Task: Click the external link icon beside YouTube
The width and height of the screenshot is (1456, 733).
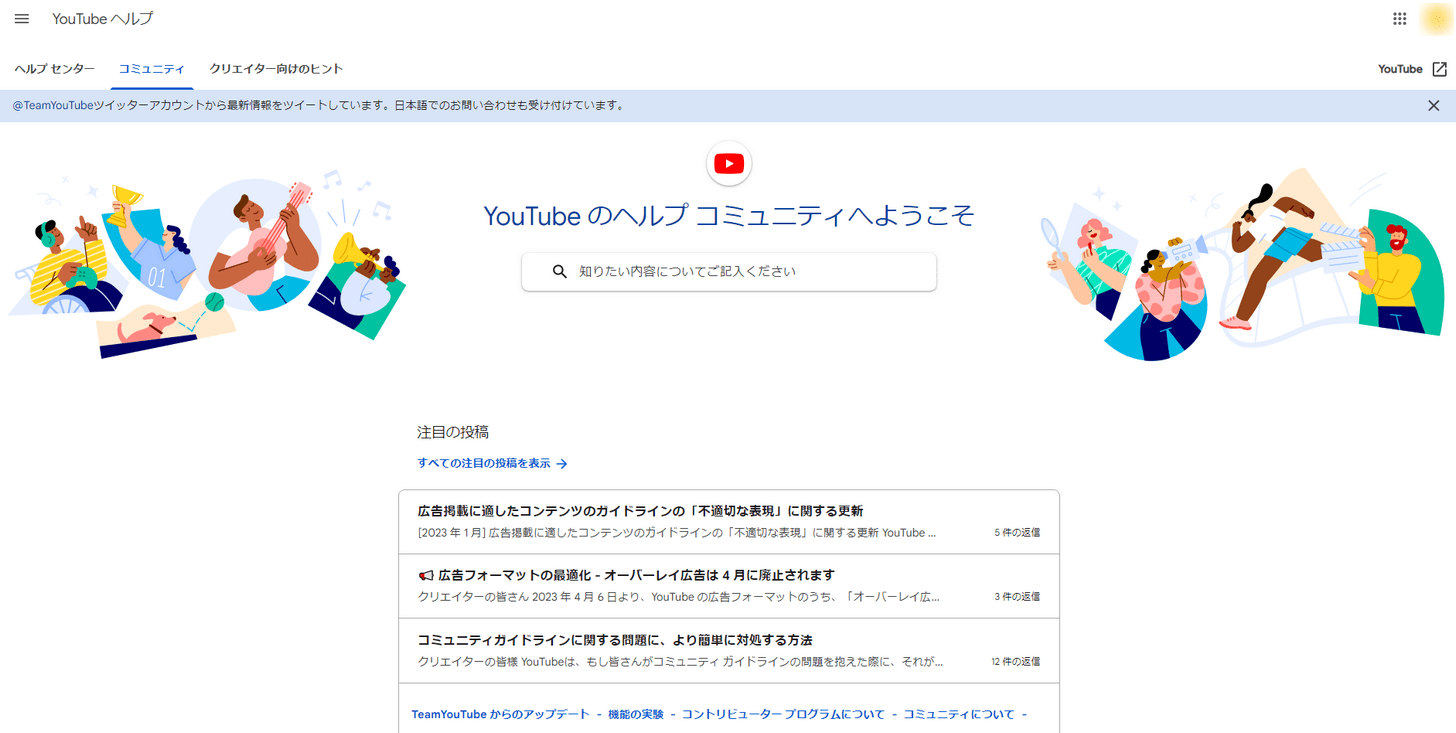Action: (x=1440, y=69)
